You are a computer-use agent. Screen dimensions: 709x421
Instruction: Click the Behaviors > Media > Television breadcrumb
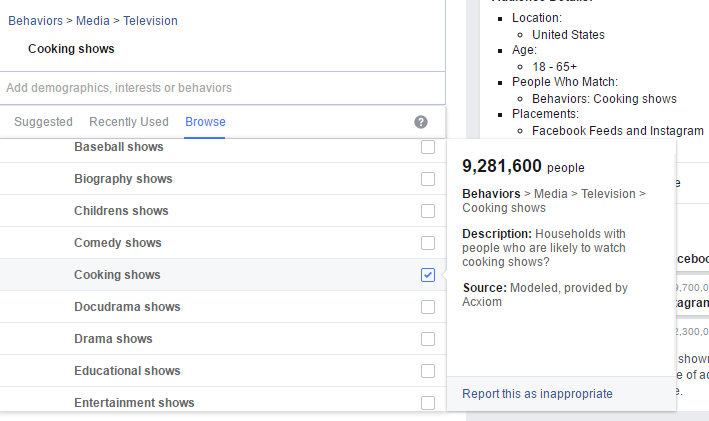click(x=93, y=20)
